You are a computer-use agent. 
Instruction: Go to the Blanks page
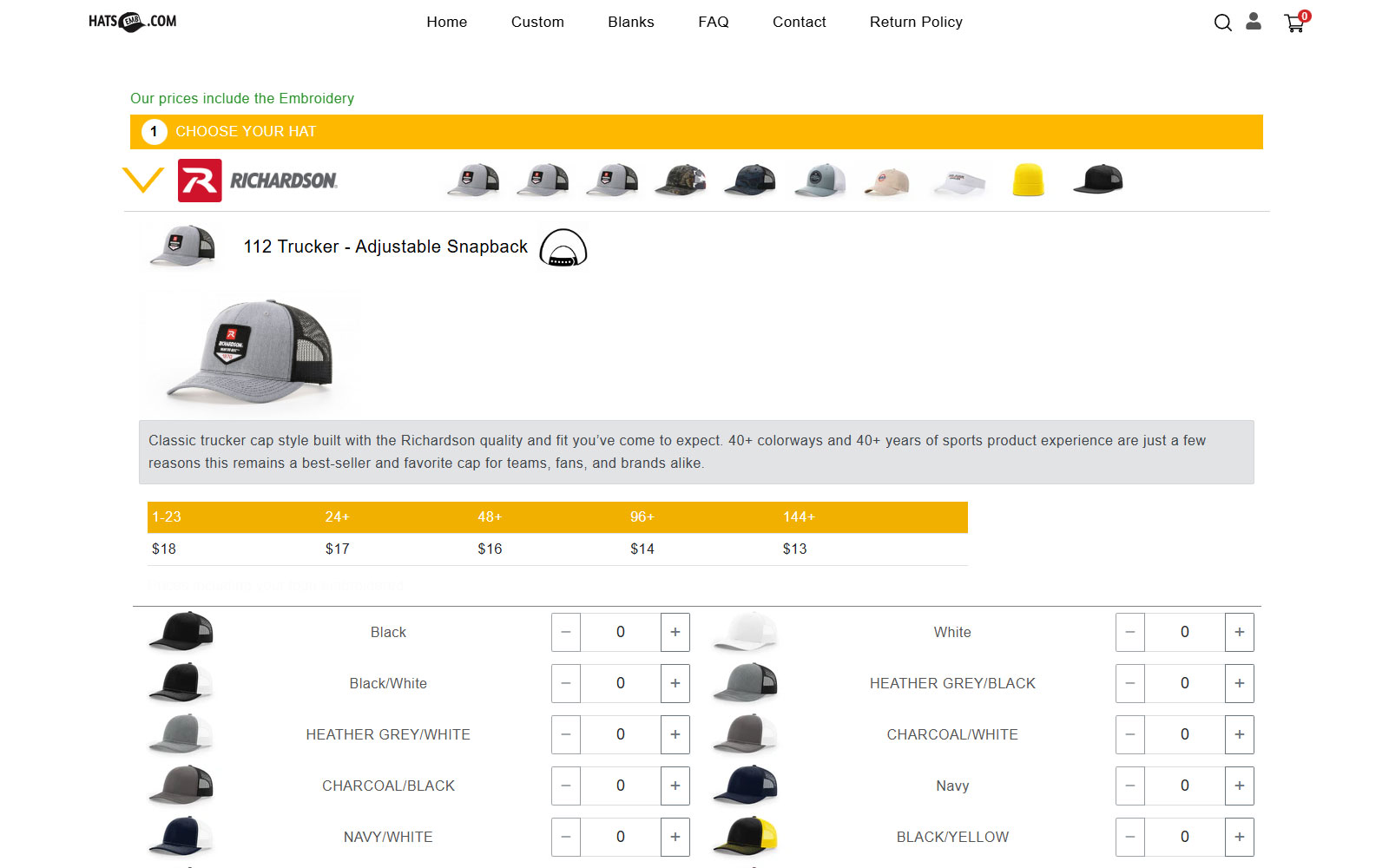630,22
